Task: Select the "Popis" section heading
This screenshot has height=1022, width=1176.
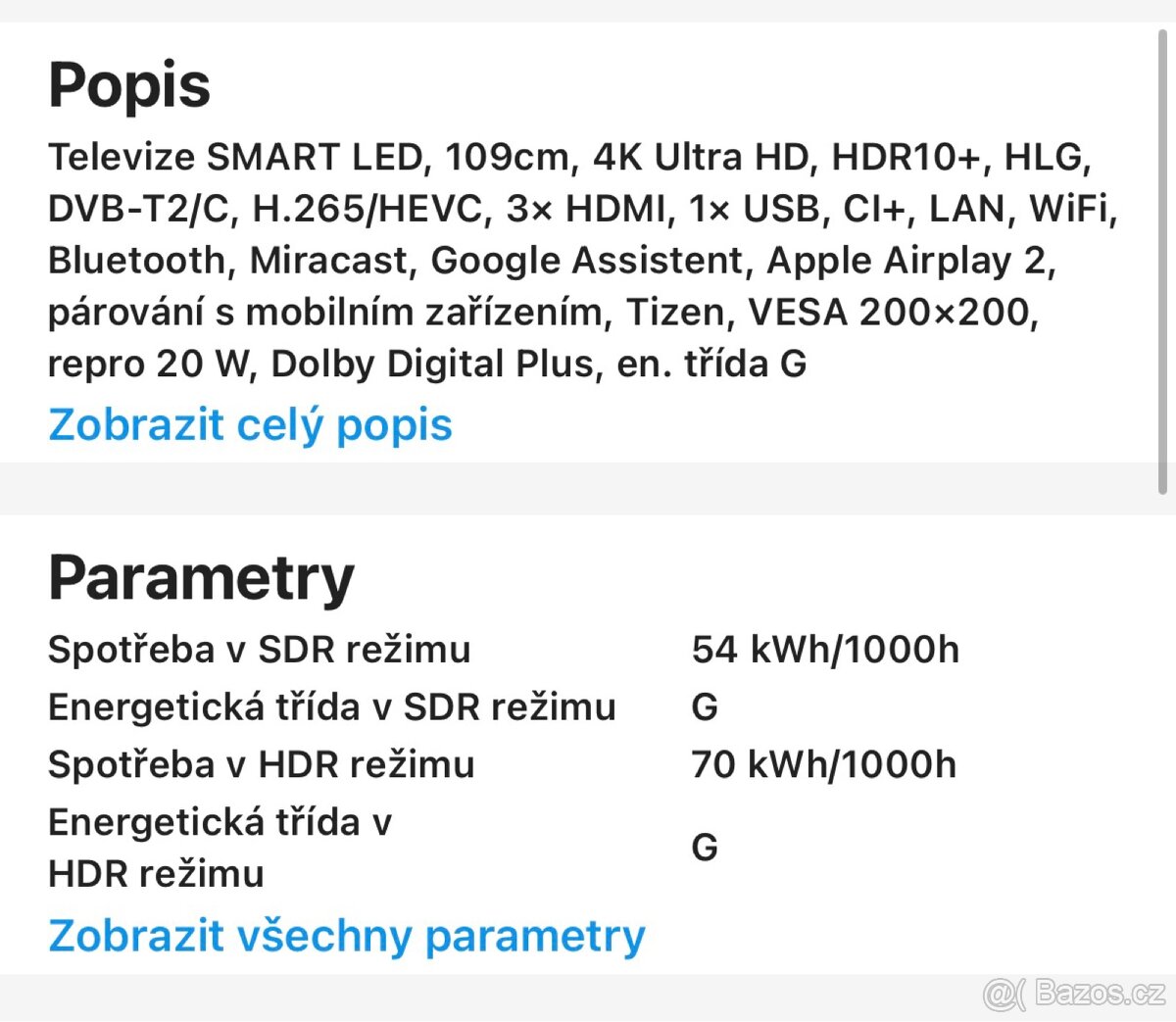Action: coord(129,85)
